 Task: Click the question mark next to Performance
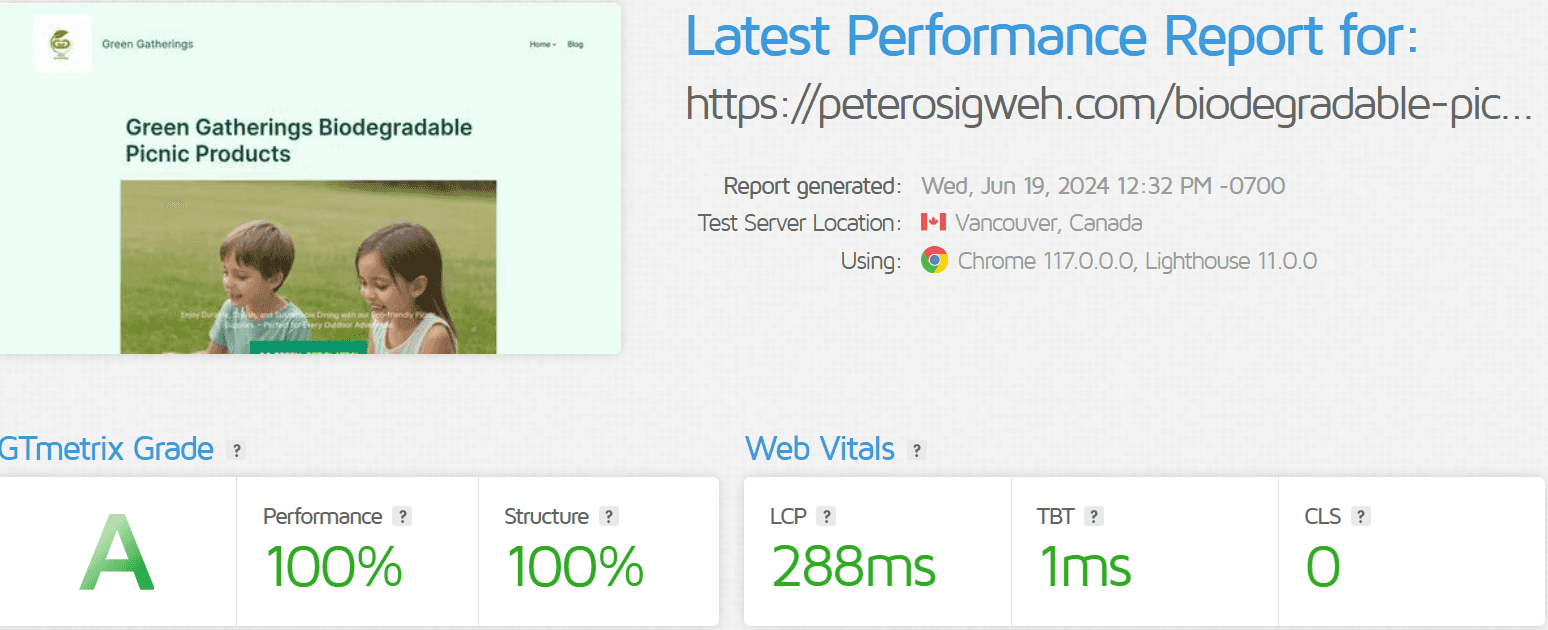tap(402, 517)
